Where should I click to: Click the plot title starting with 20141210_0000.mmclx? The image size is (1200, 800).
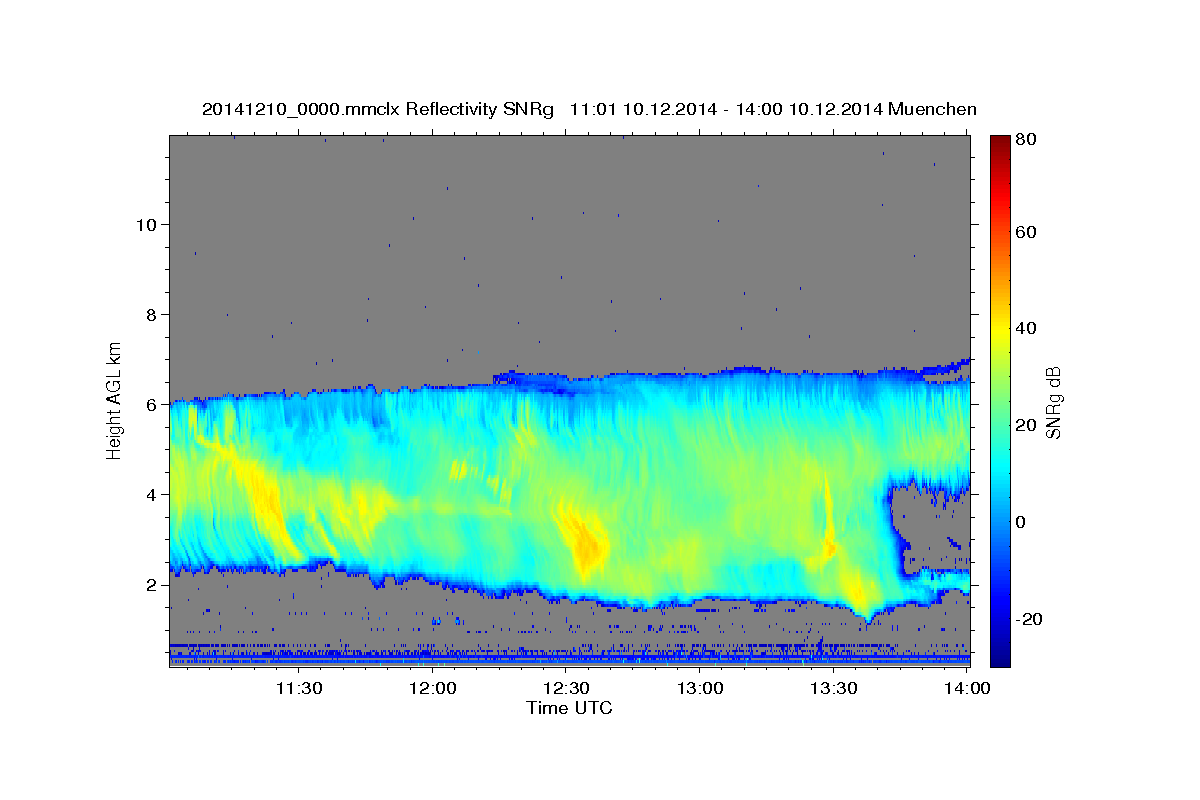pyautogui.click(x=589, y=109)
